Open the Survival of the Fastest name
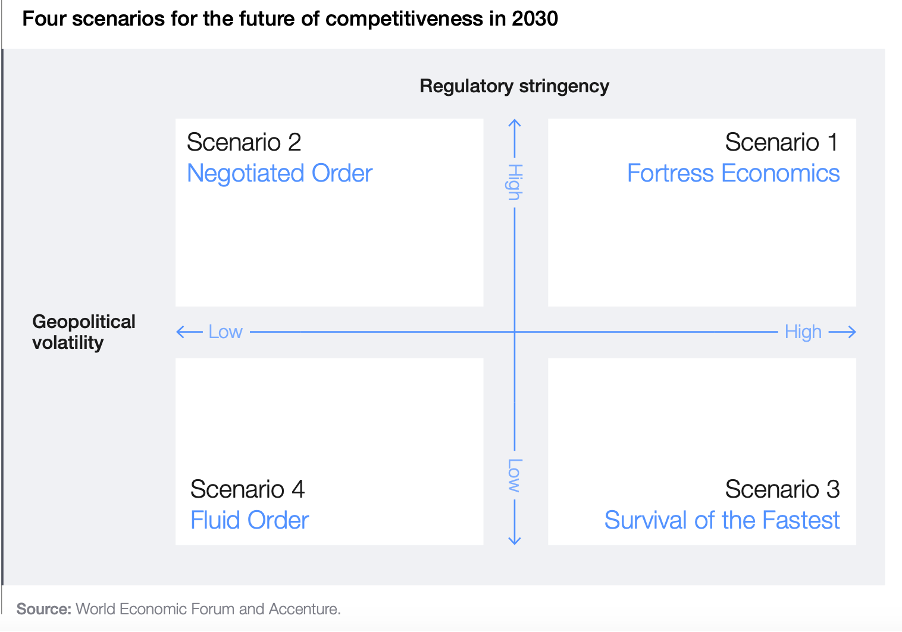 point(722,520)
